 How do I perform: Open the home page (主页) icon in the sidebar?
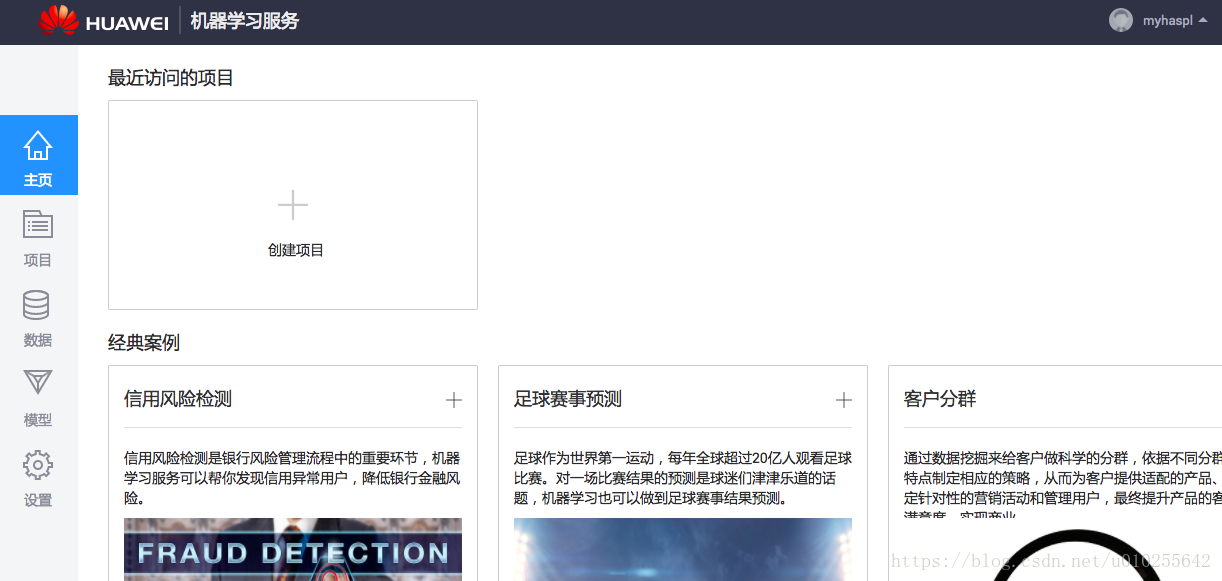pos(38,146)
